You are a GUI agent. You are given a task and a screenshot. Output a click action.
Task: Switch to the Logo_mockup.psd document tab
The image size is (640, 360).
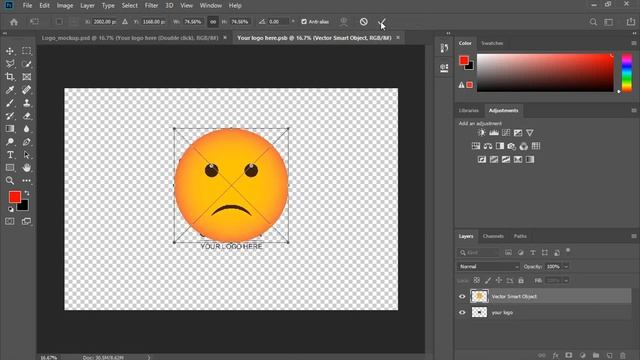point(130,38)
